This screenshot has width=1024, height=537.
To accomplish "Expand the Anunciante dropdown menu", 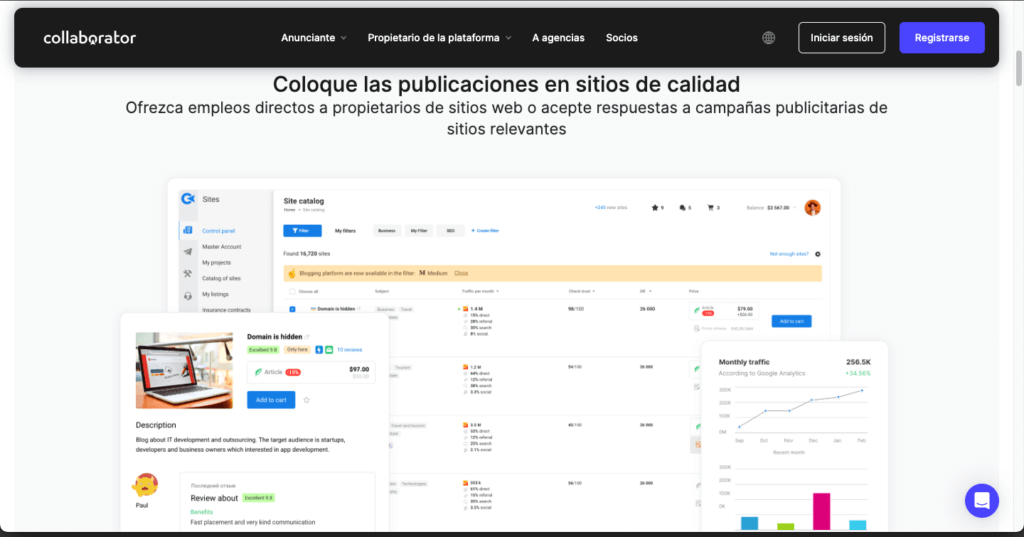I will [313, 38].
